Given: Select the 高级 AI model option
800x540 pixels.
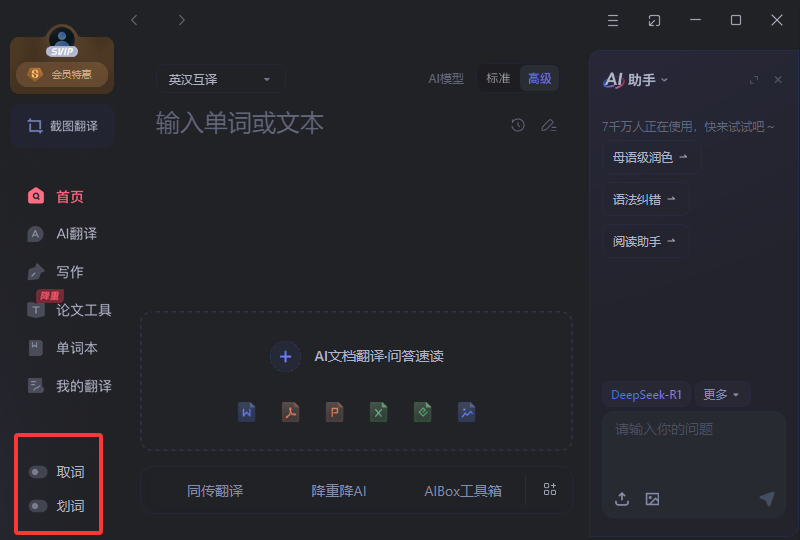Looking at the screenshot, I should pyautogui.click(x=539, y=78).
